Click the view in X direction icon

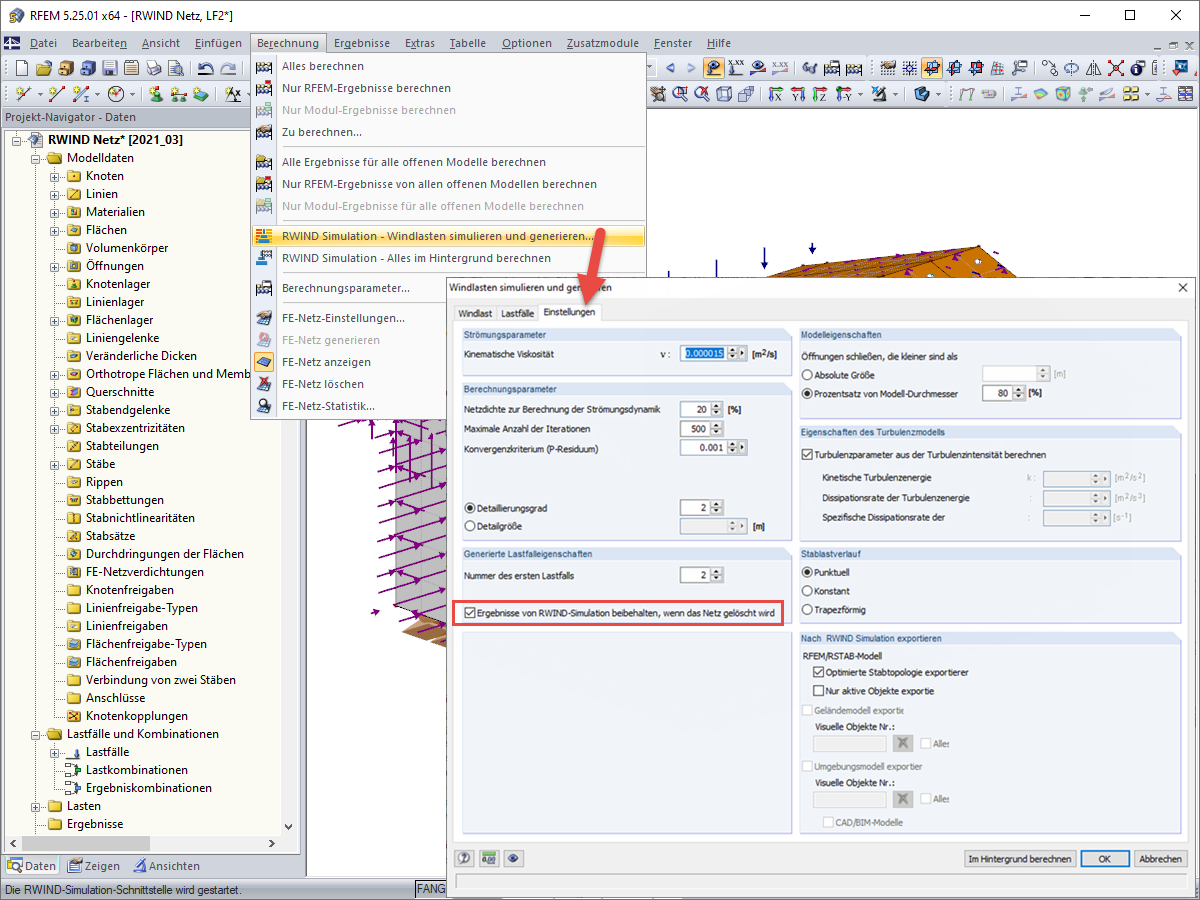point(775,93)
